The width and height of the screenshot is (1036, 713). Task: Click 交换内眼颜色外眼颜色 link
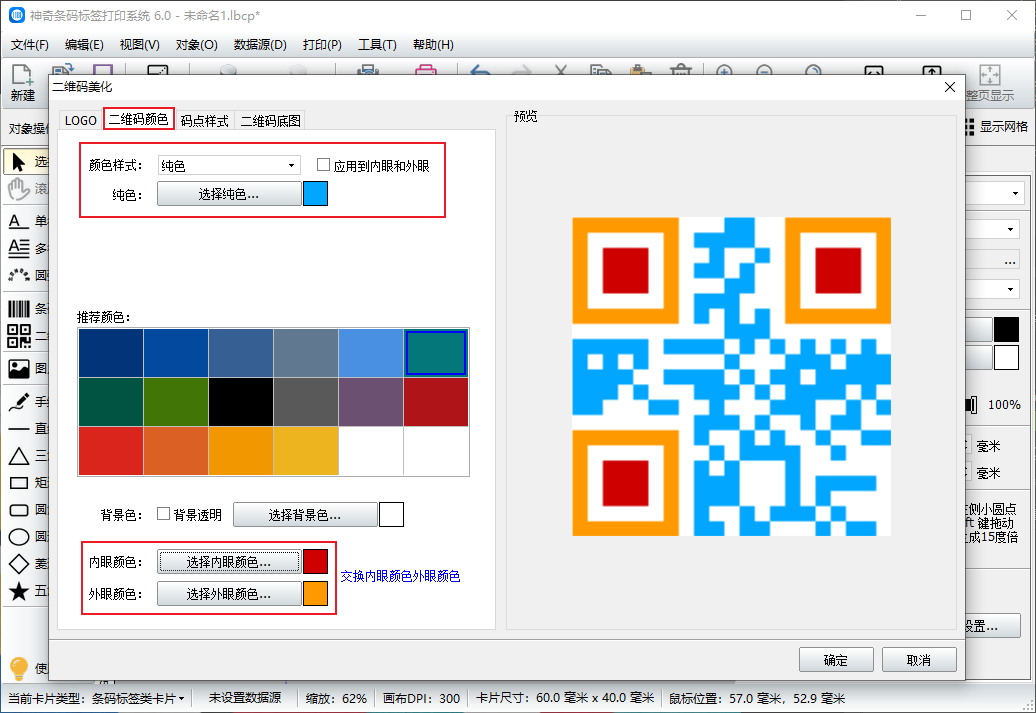pos(400,576)
